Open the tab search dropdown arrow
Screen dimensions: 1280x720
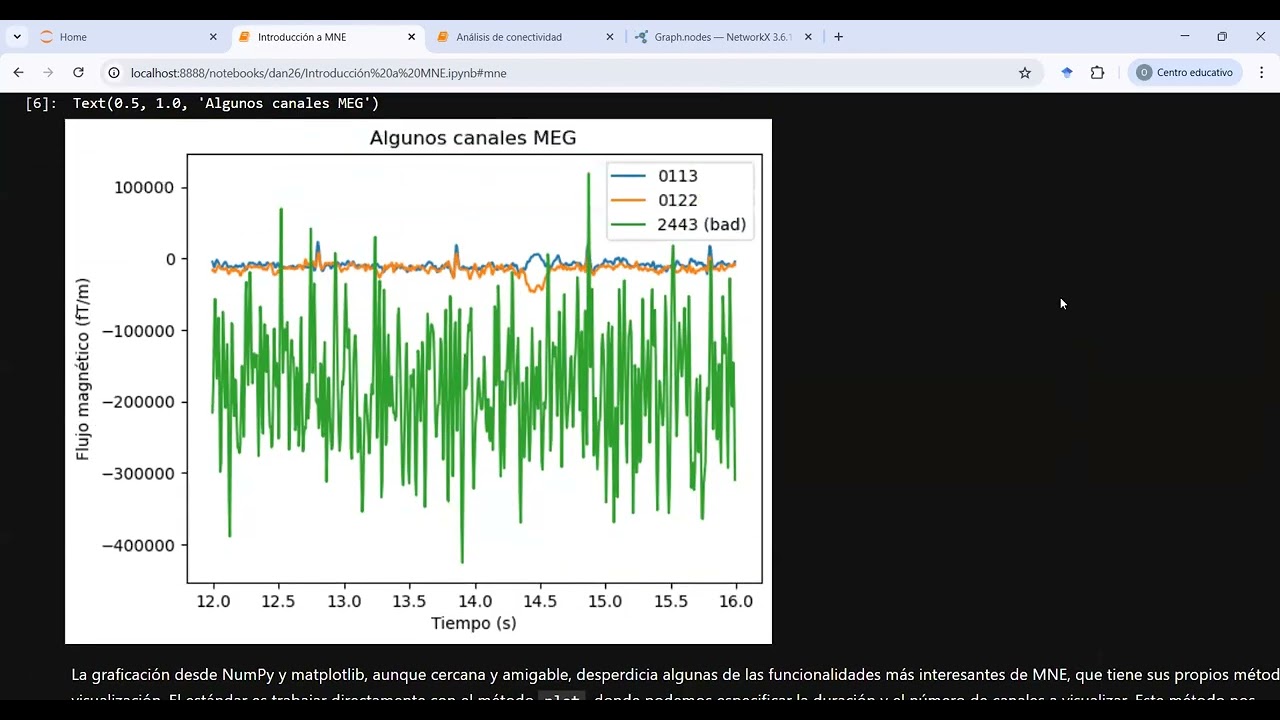coord(17,37)
